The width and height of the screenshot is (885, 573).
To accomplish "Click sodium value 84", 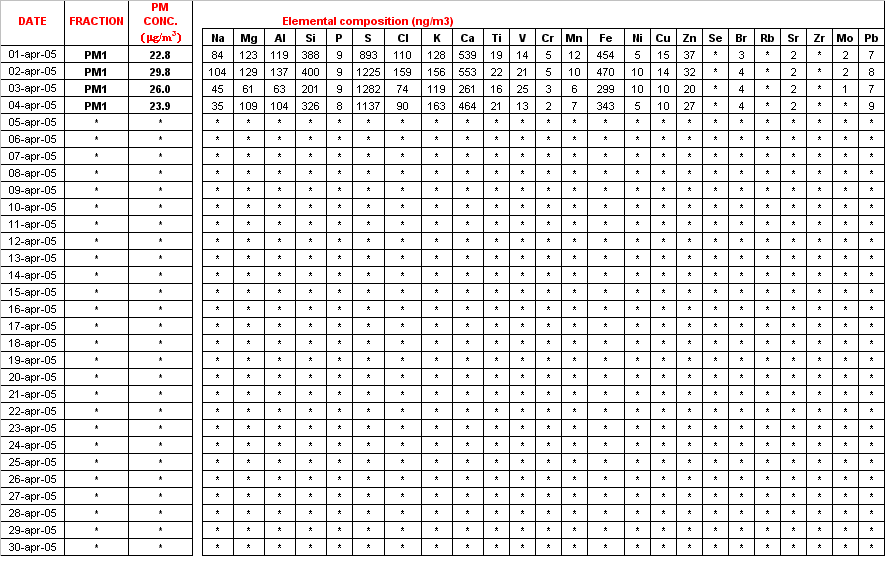I will (x=217, y=55).
